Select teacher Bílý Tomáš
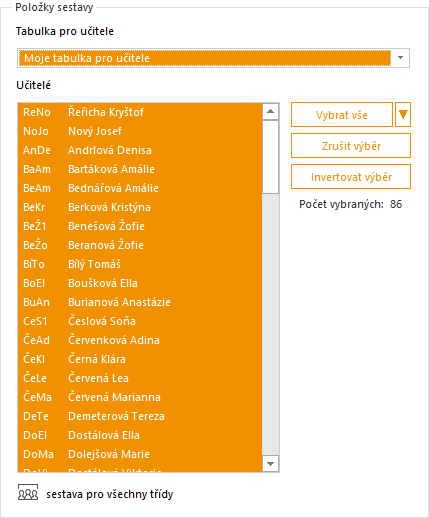This screenshot has height=518, width=429. coord(140,264)
